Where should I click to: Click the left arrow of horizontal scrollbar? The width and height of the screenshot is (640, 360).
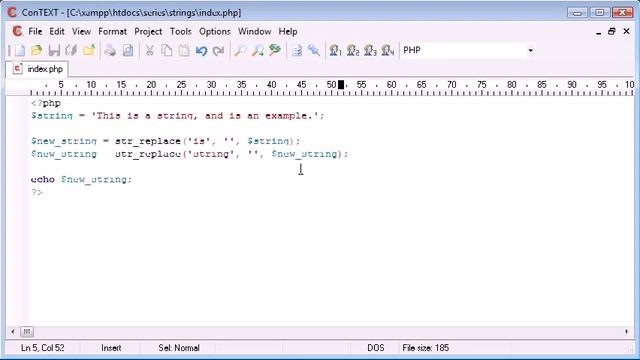[x=13, y=332]
